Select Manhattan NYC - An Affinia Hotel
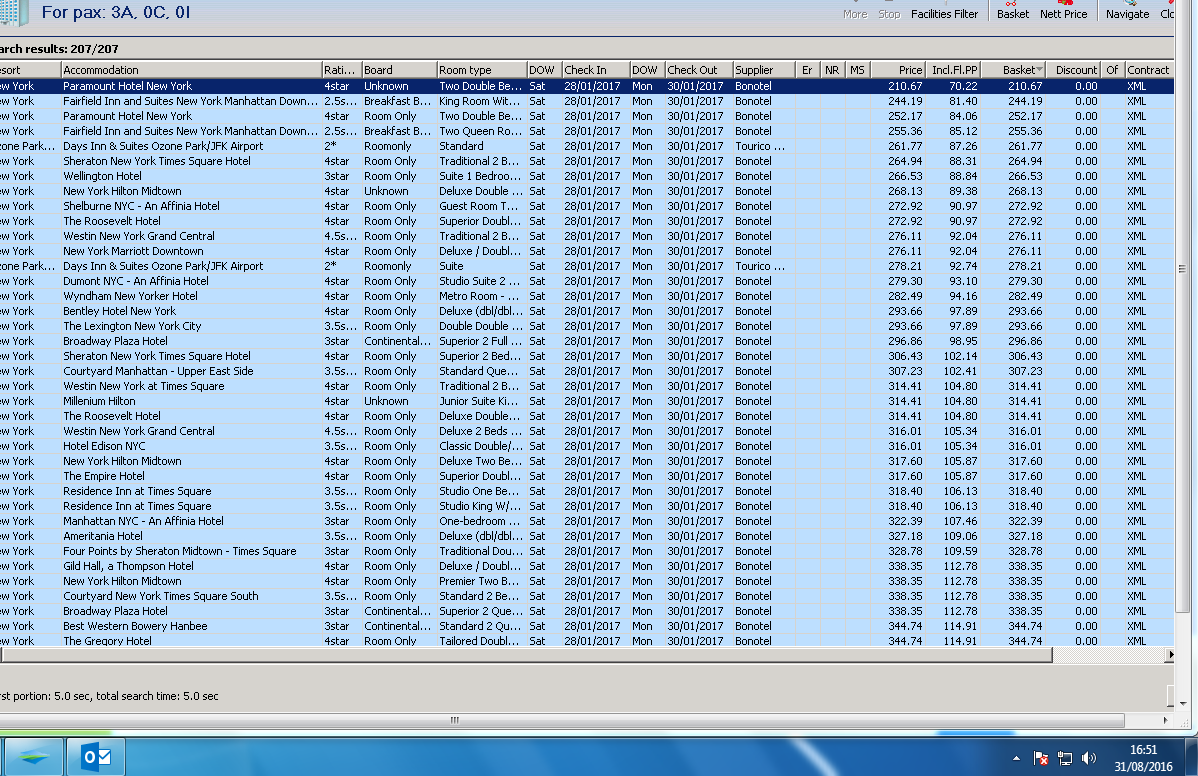Image resolution: width=1198 pixels, height=776 pixels. [x=587, y=521]
